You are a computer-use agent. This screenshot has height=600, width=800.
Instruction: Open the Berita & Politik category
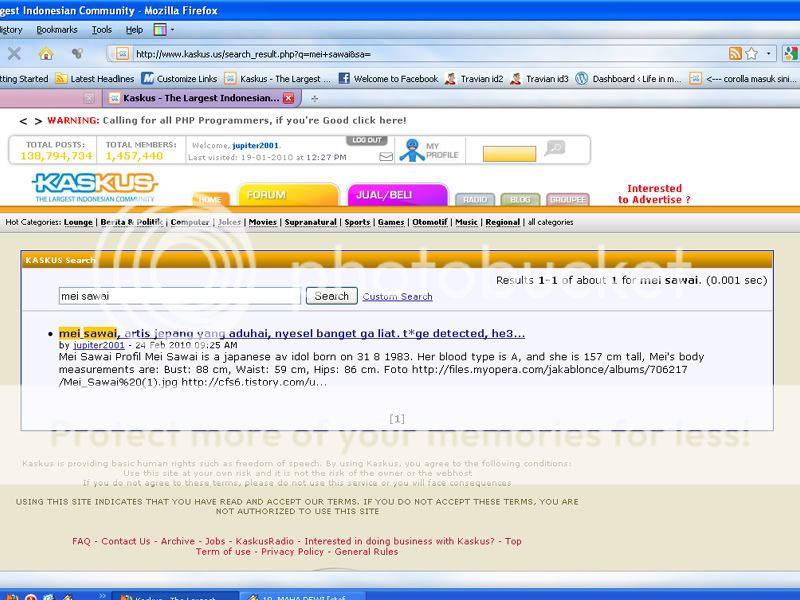[132, 222]
